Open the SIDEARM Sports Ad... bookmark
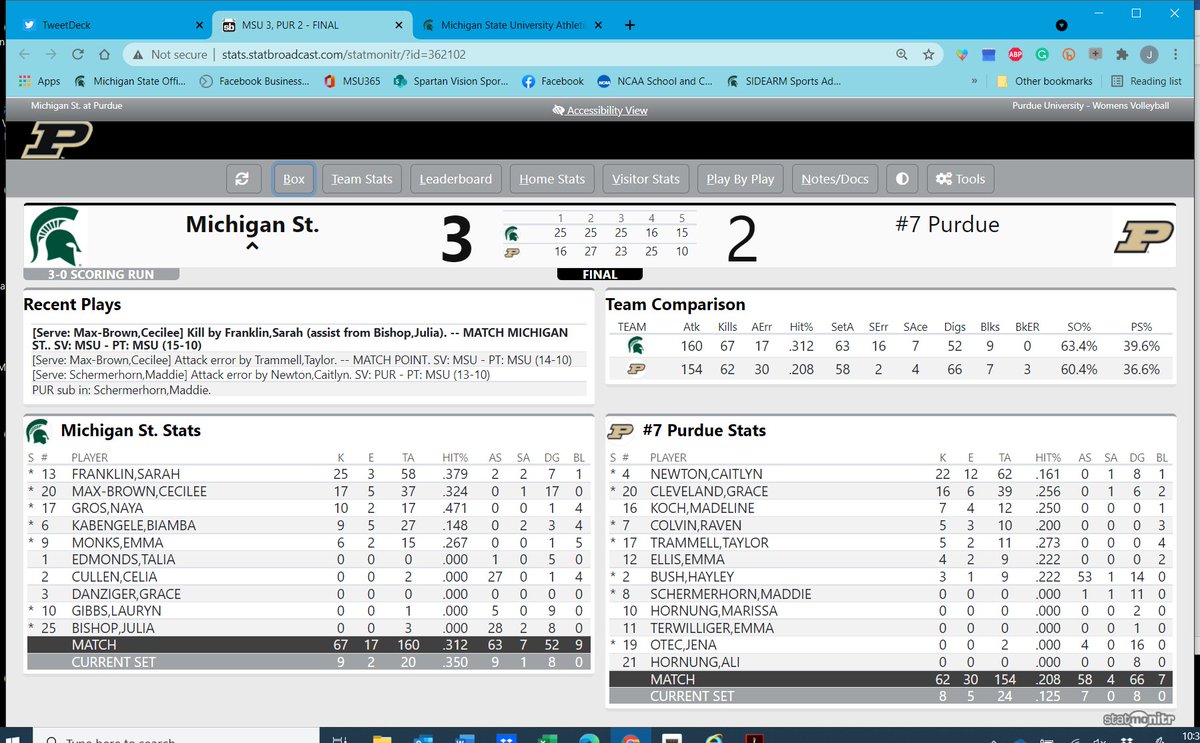The width and height of the screenshot is (1200, 743). 784,81
